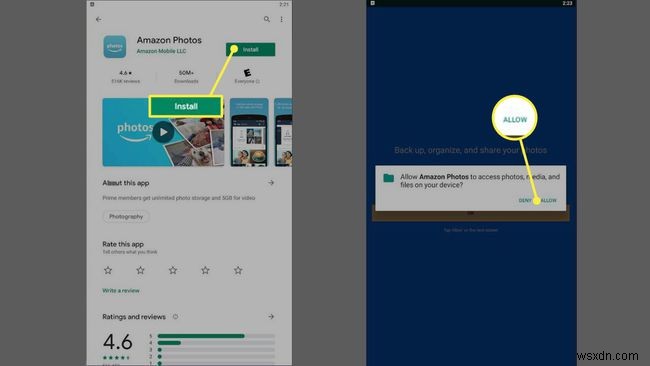This screenshot has height=366, width=650.
Task: Open the three-dot overflow menu
Action: (x=281, y=19)
